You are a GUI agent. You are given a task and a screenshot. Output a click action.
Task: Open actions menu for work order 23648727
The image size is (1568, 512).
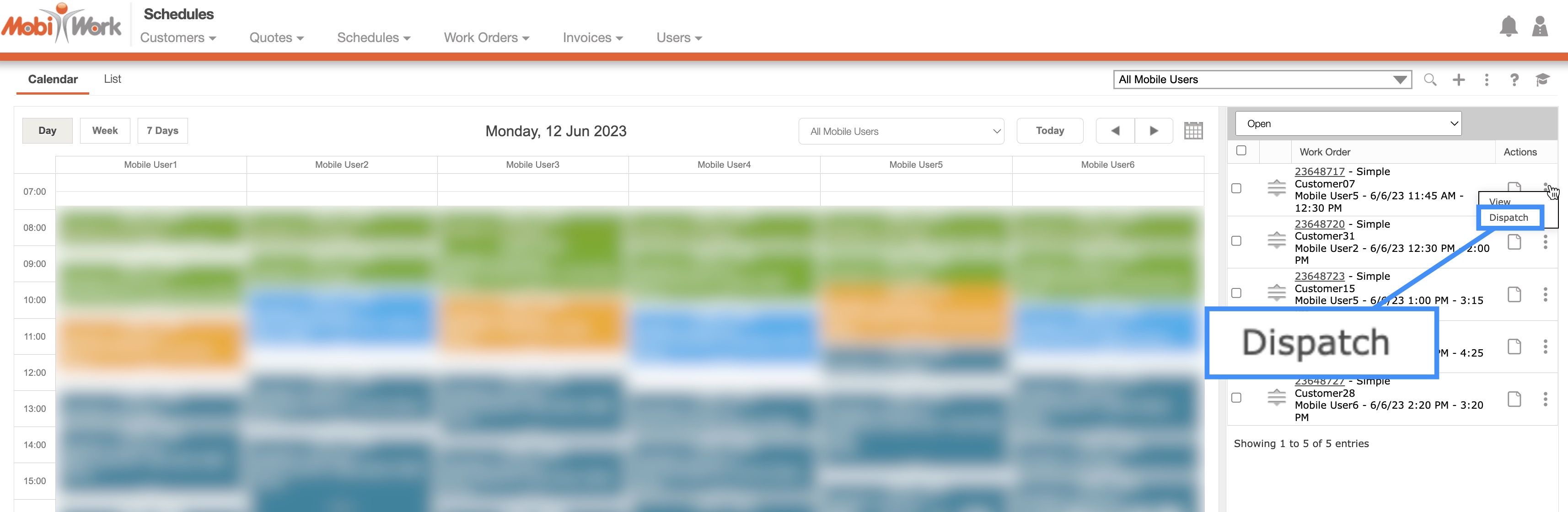(1545, 399)
